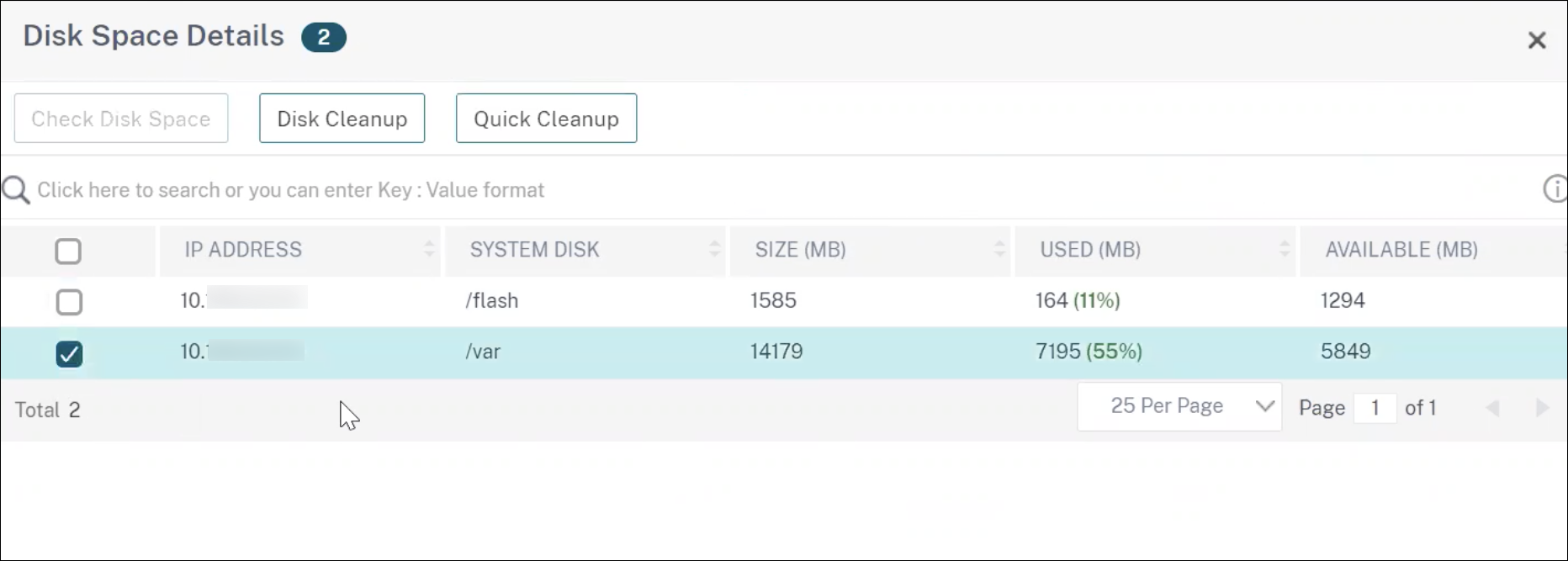Open the 25 Per Page dropdown
The height and width of the screenshot is (561, 1568).
pyautogui.click(x=1179, y=407)
